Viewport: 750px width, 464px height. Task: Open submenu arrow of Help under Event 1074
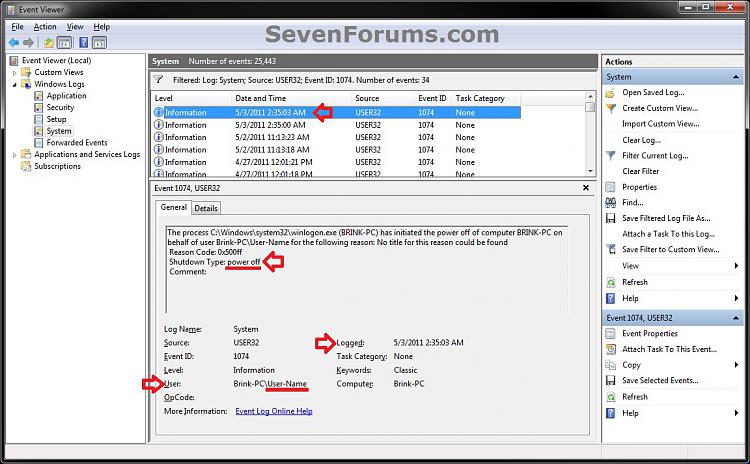click(x=737, y=413)
